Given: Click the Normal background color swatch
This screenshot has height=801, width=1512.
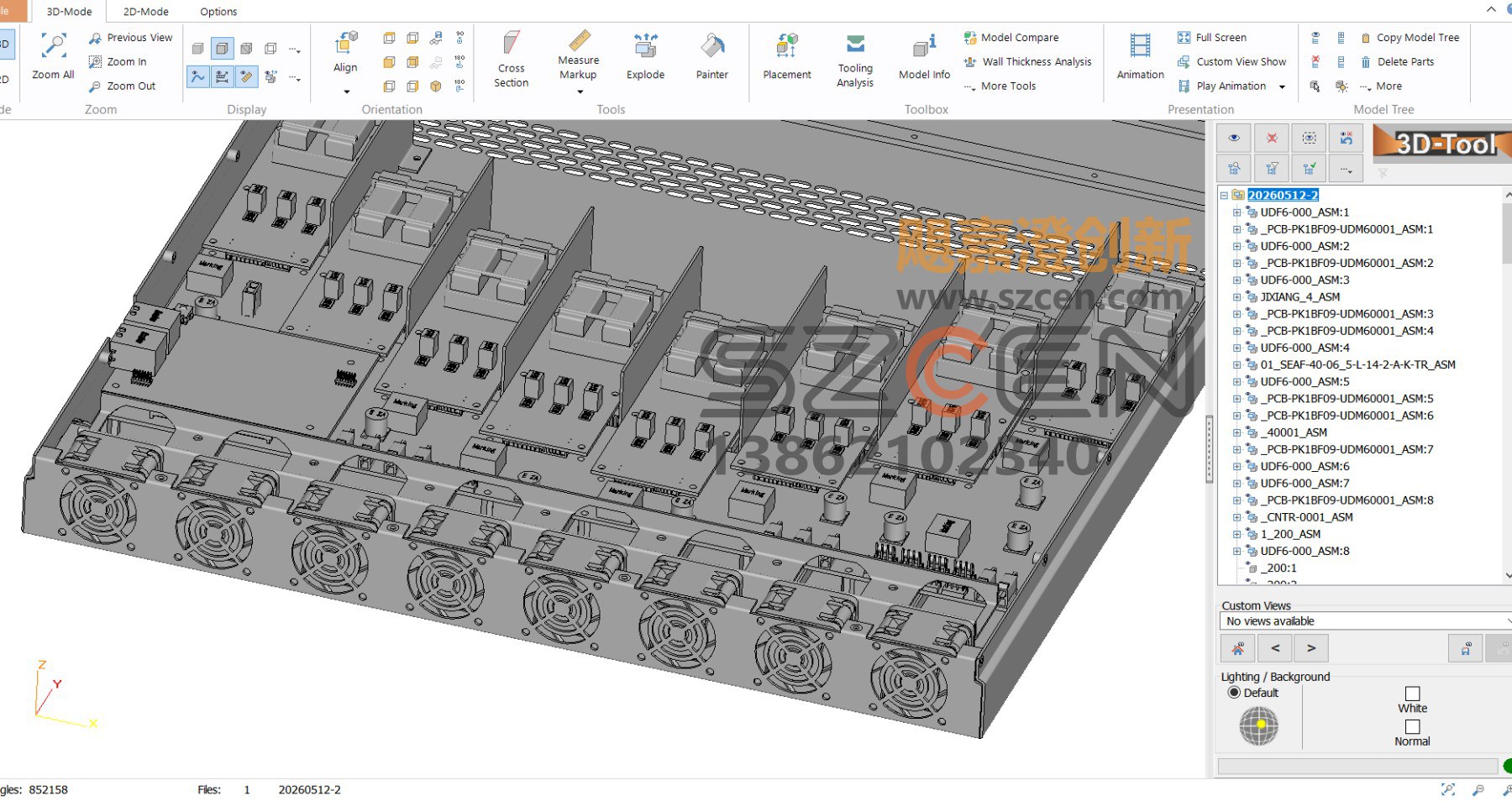Looking at the screenshot, I should coord(1413,726).
